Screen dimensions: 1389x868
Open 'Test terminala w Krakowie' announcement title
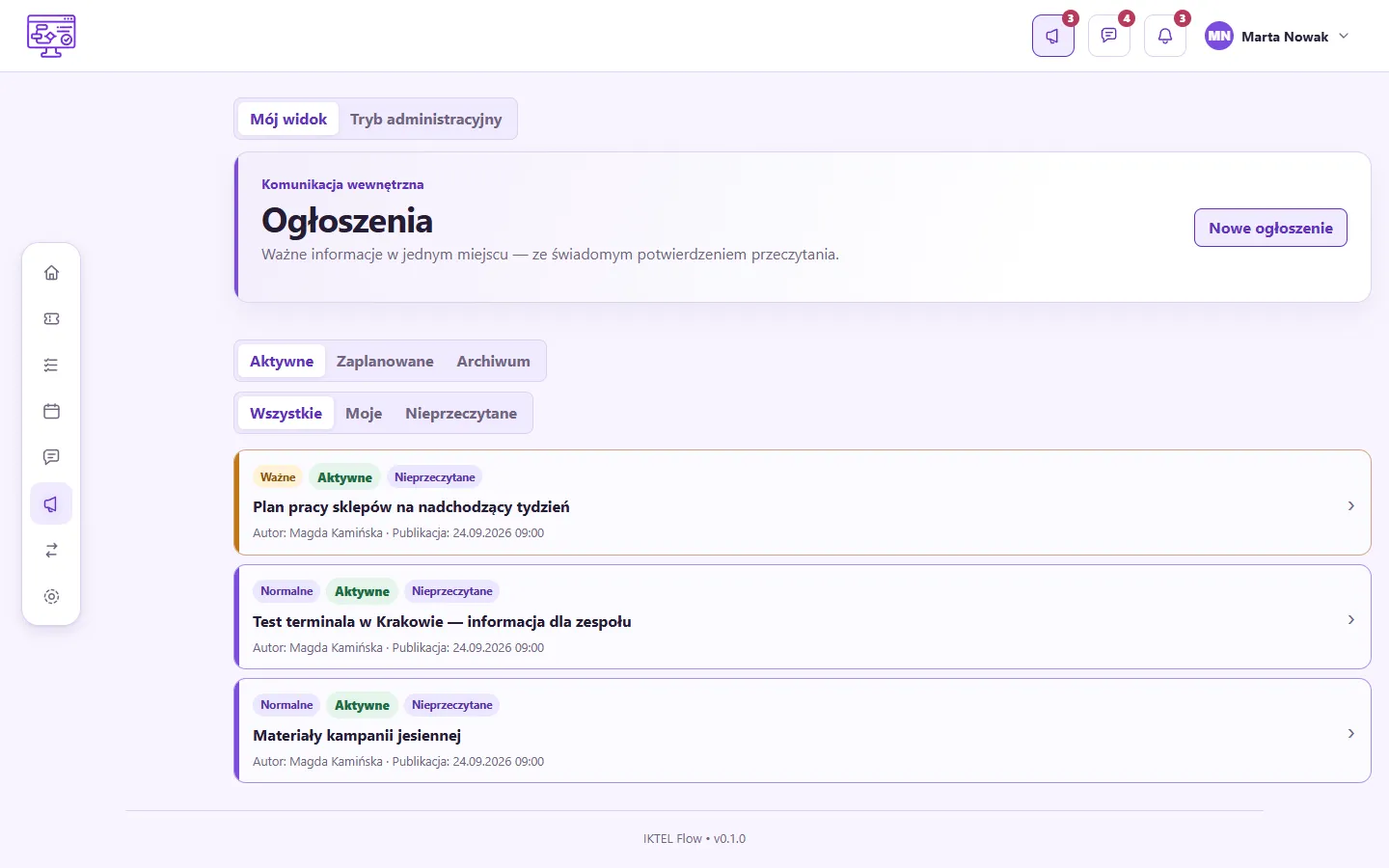pos(442,621)
